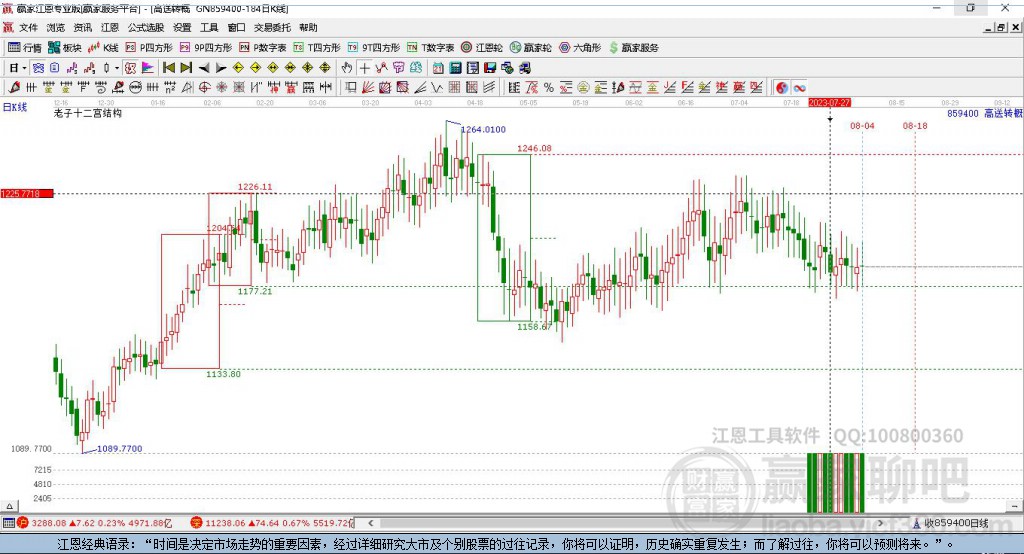The image size is (1024, 554).
Task: Click the 收859400日线 status tab
Action: point(952,523)
